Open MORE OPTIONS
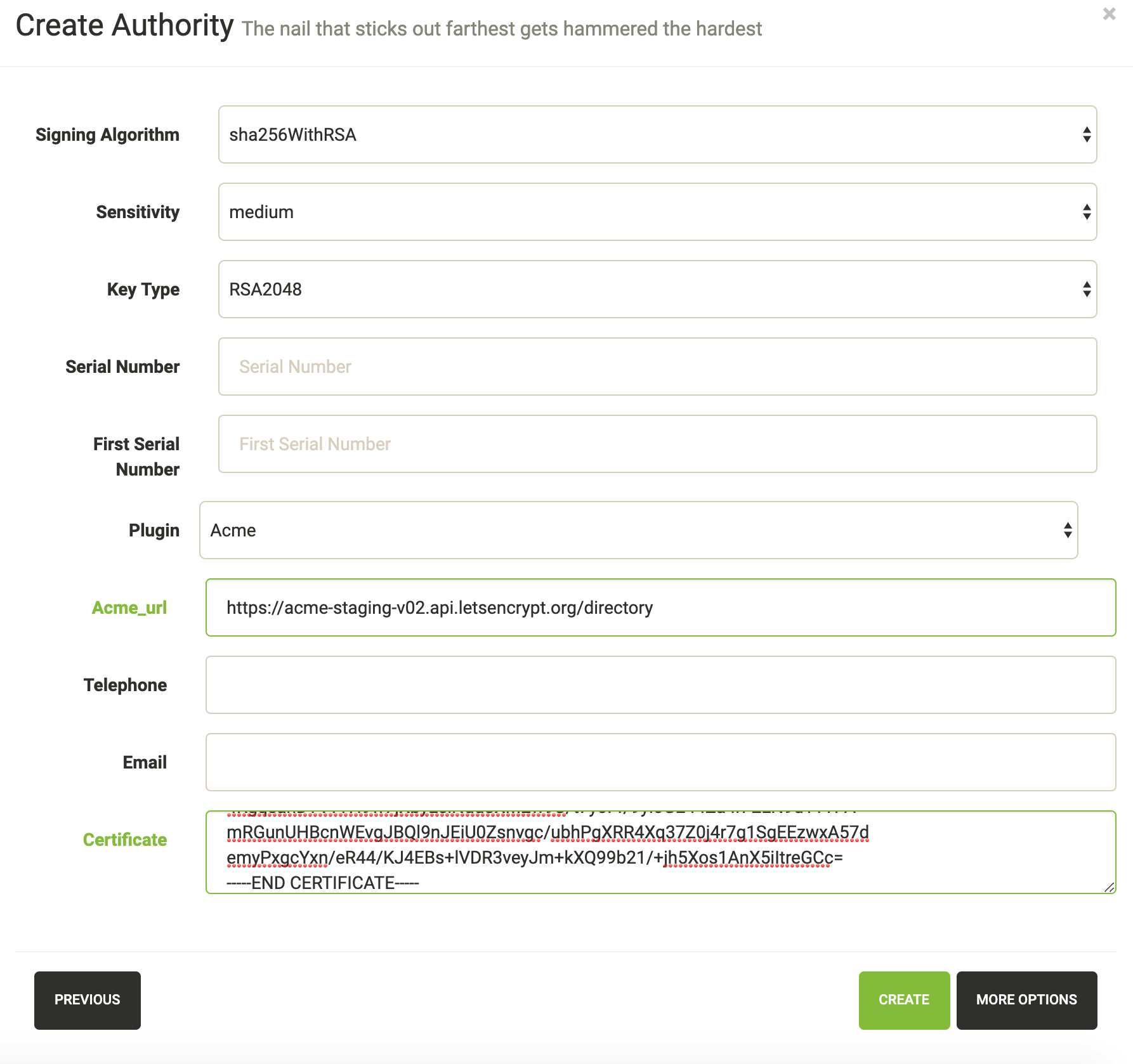 [x=1026, y=1000]
